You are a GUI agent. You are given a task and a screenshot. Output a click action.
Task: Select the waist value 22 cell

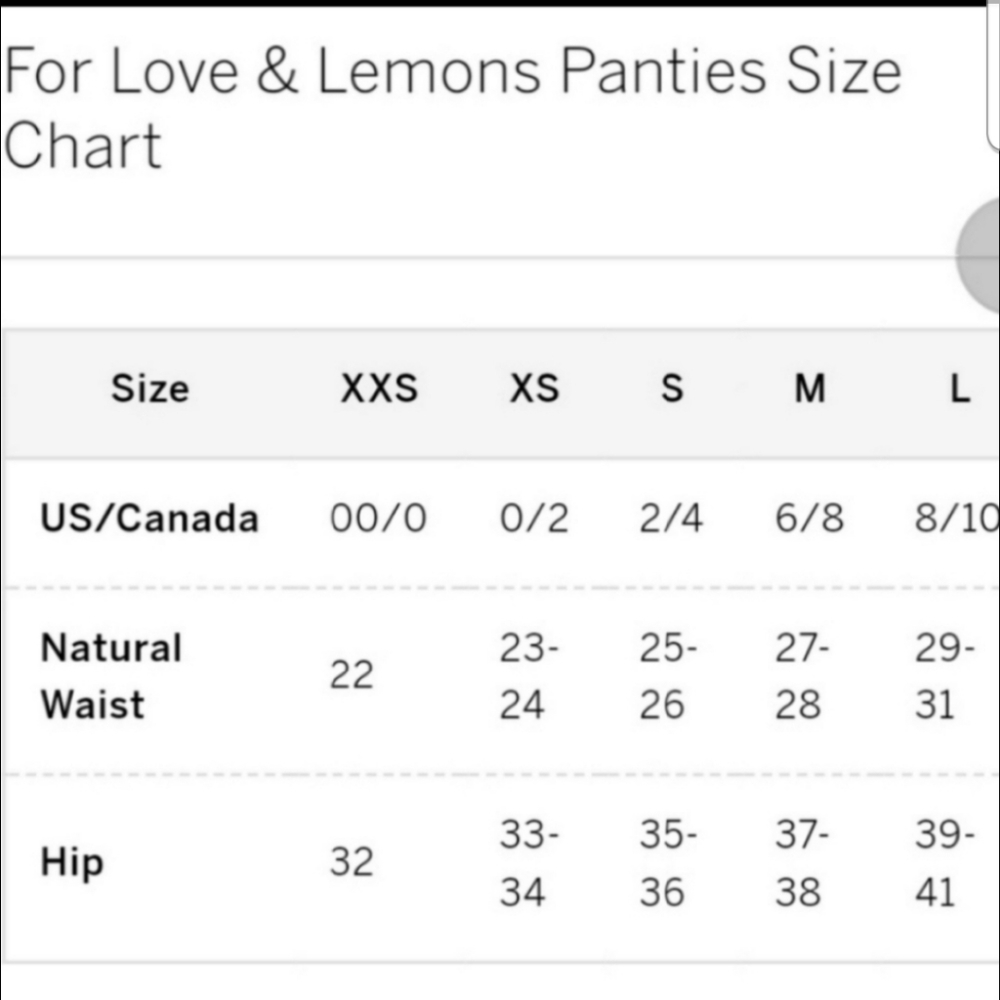point(351,676)
